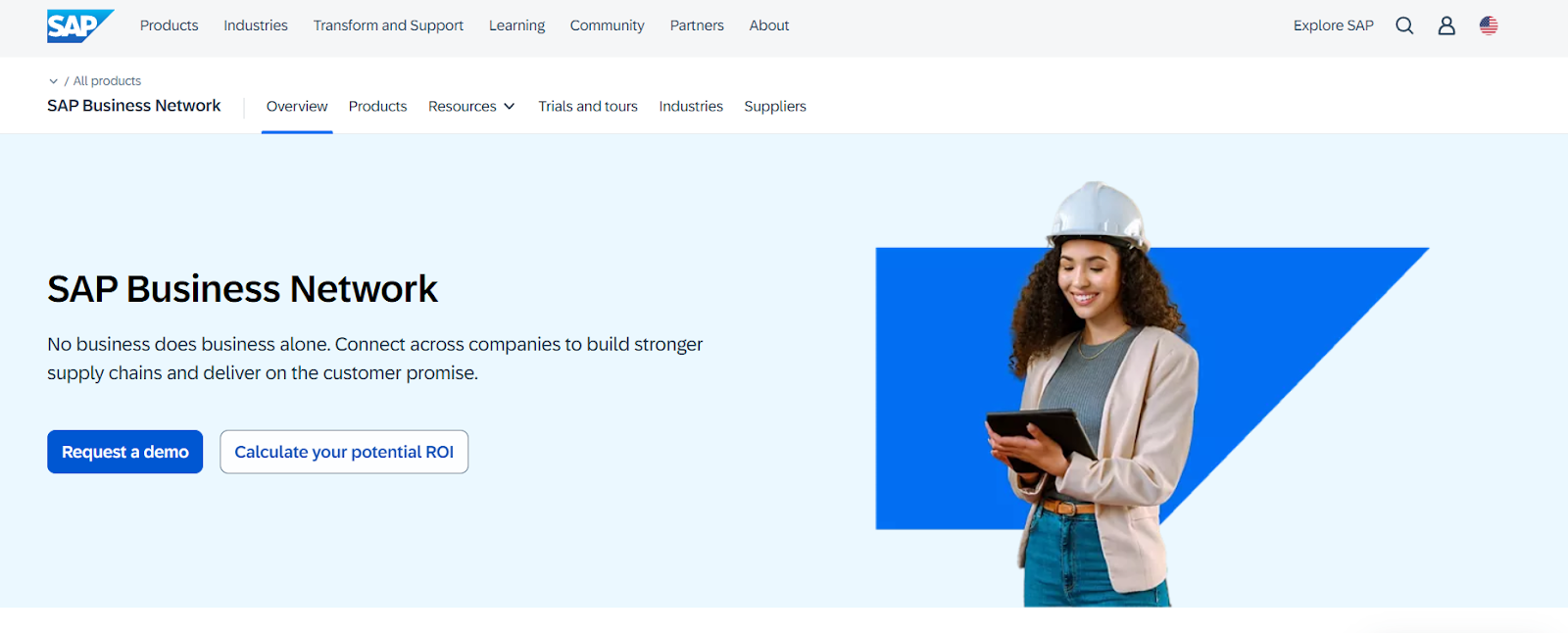
Task: Open the Learning menu
Action: (x=516, y=25)
